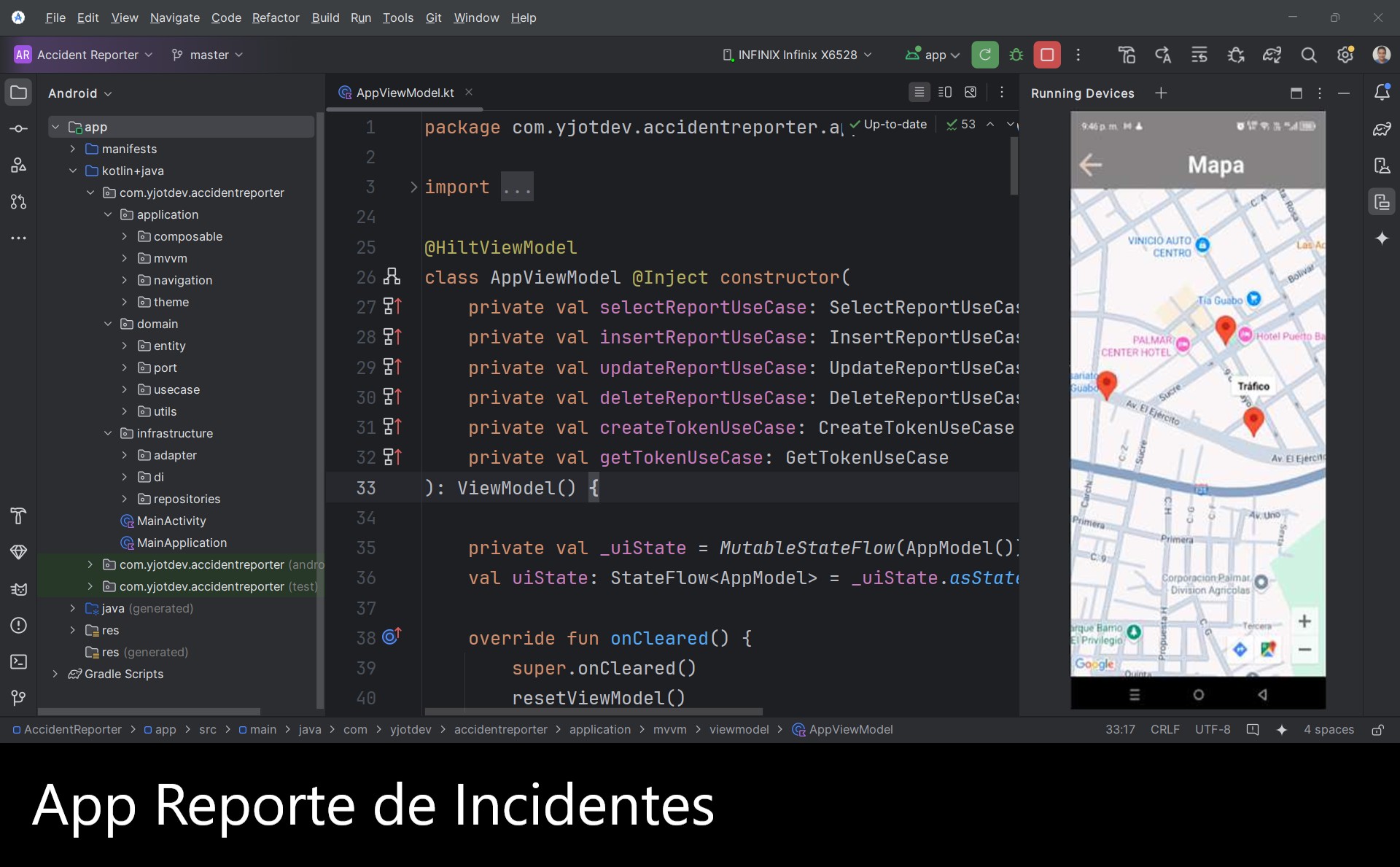The width and height of the screenshot is (1400, 867).
Task: Switch editor to Code-only view mode
Action: (x=919, y=93)
